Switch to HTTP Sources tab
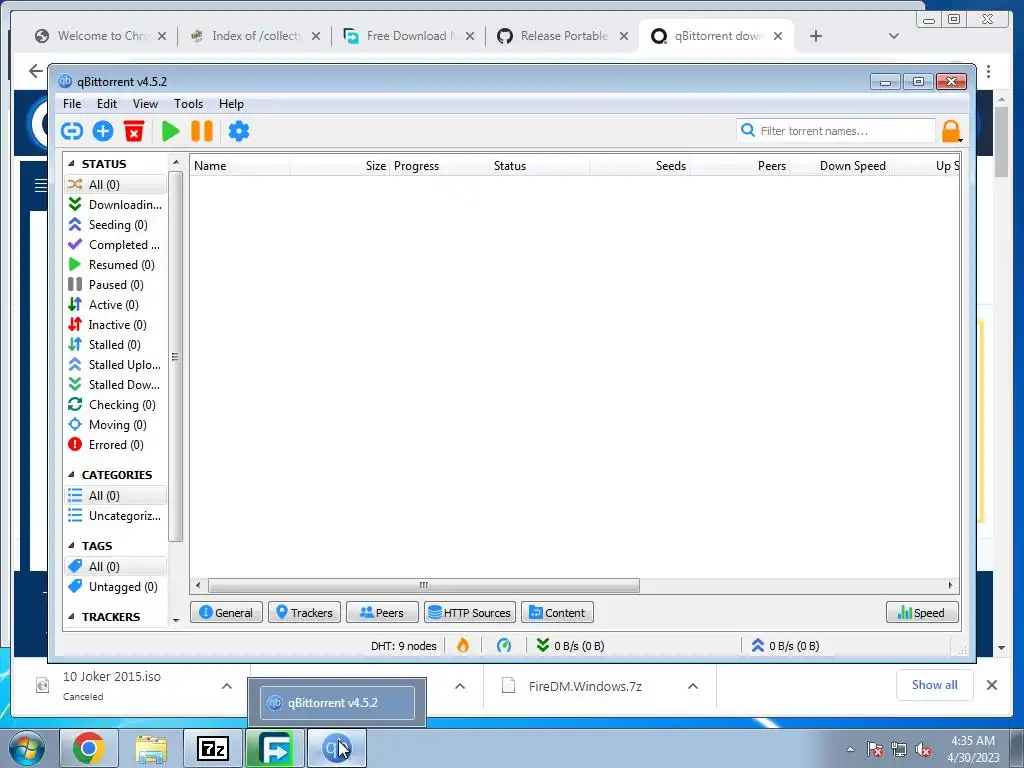This screenshot has height=768, width=1024. coord(470,613)
